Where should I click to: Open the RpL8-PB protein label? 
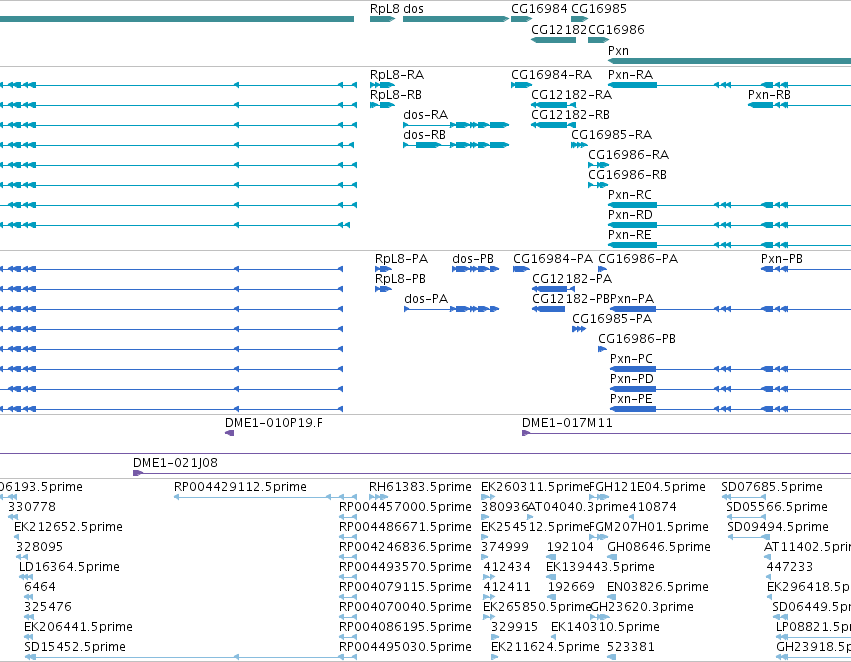tap(401, 279)
